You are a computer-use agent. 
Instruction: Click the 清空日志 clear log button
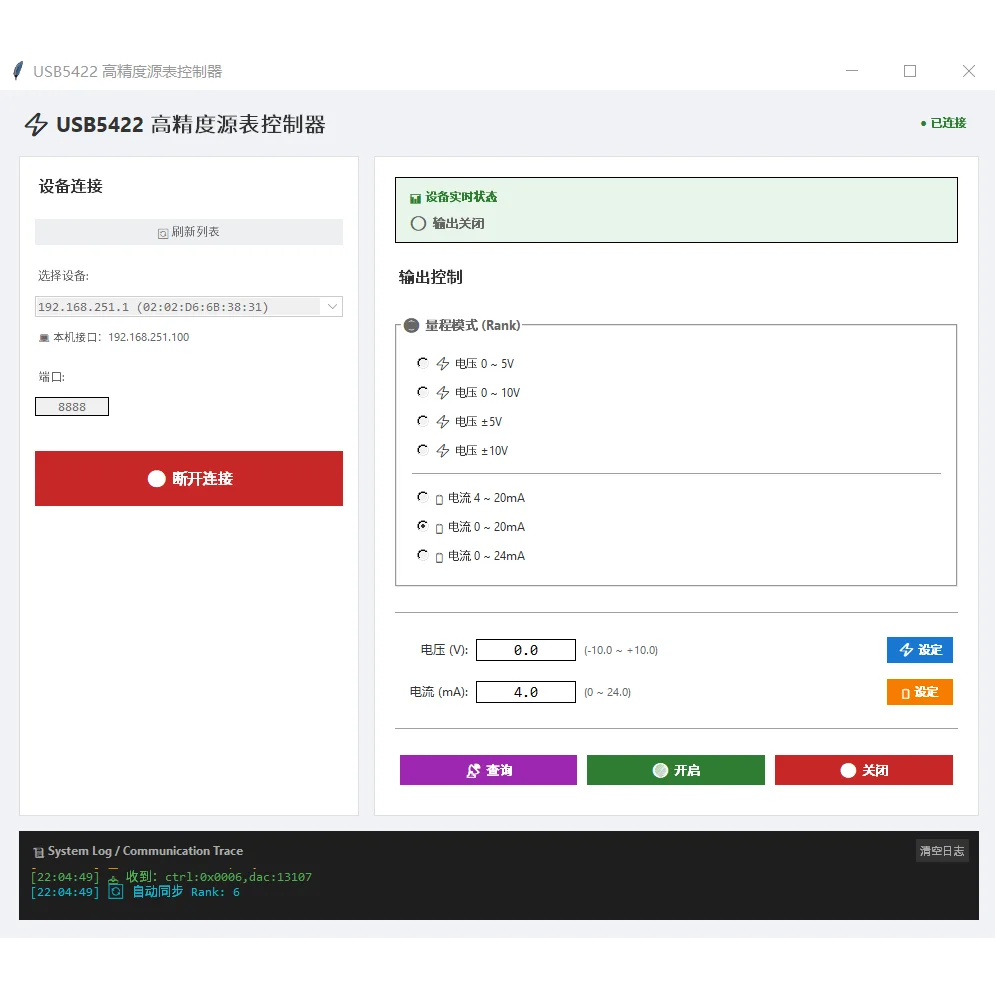point(942,851)
